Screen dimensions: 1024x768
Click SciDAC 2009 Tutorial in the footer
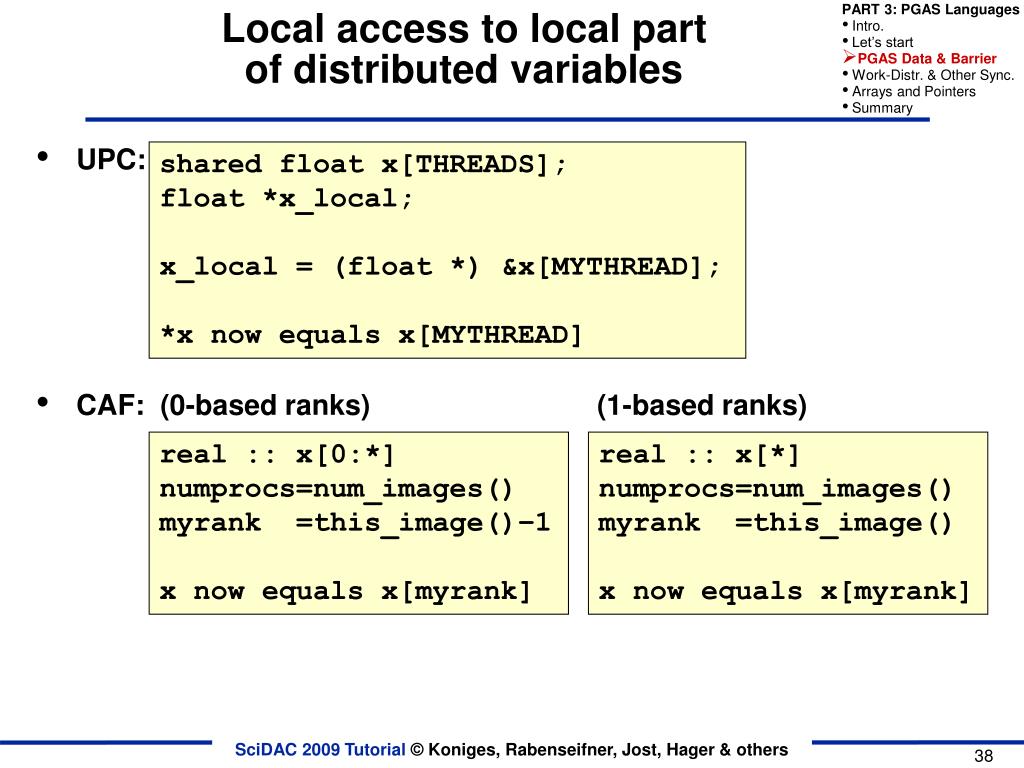(320, 750)
